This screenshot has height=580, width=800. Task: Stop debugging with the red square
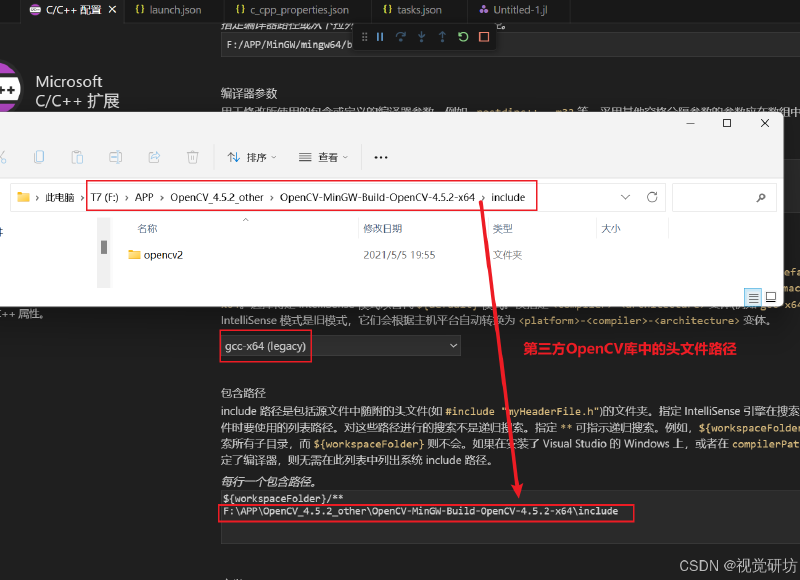coord(484,37)
